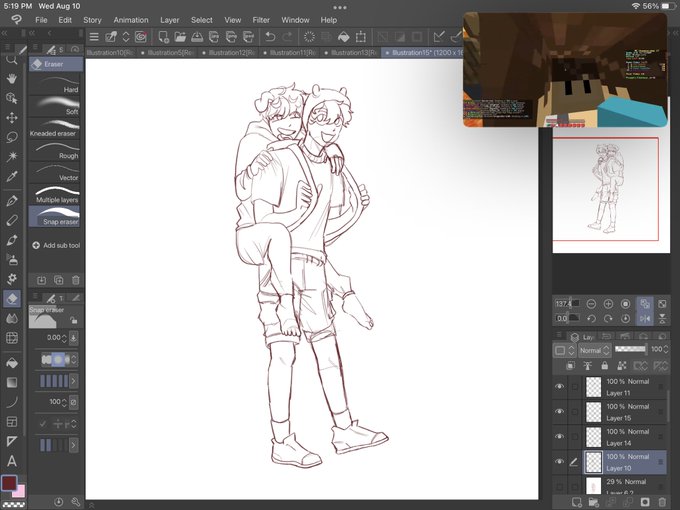
Task: Open the File menu
Action: (x=41, y=20)
